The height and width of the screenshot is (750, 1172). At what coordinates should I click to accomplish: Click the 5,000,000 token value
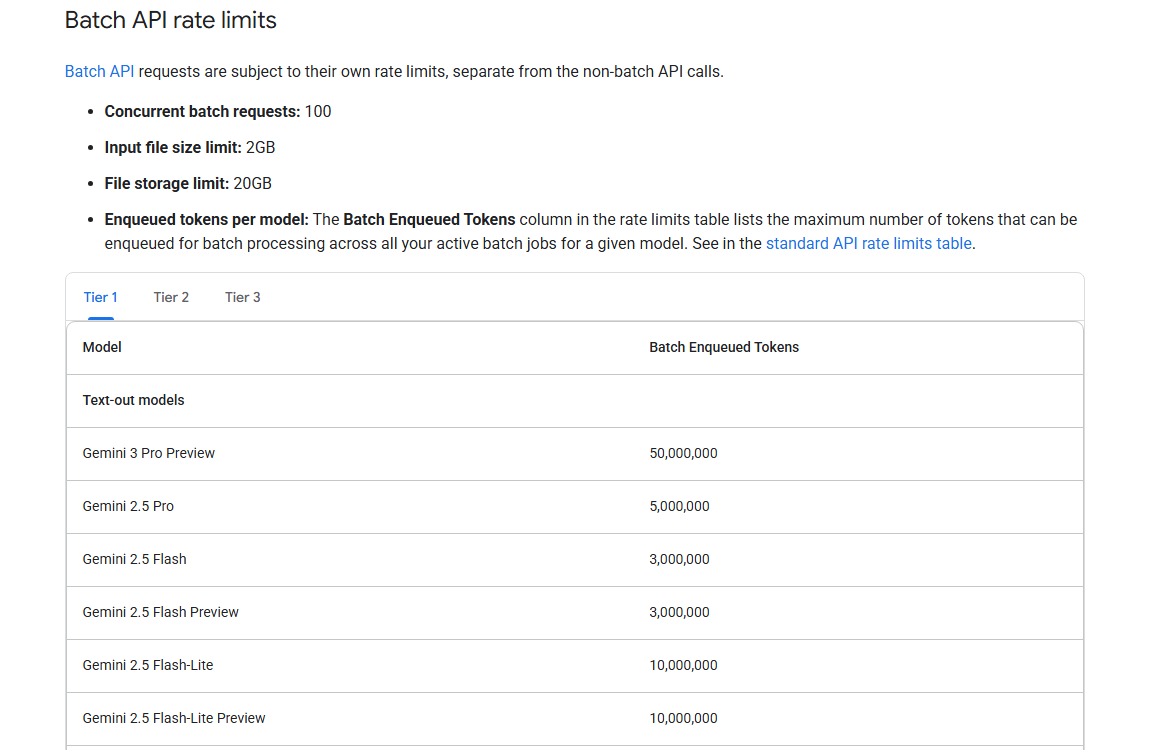point(679,506)
